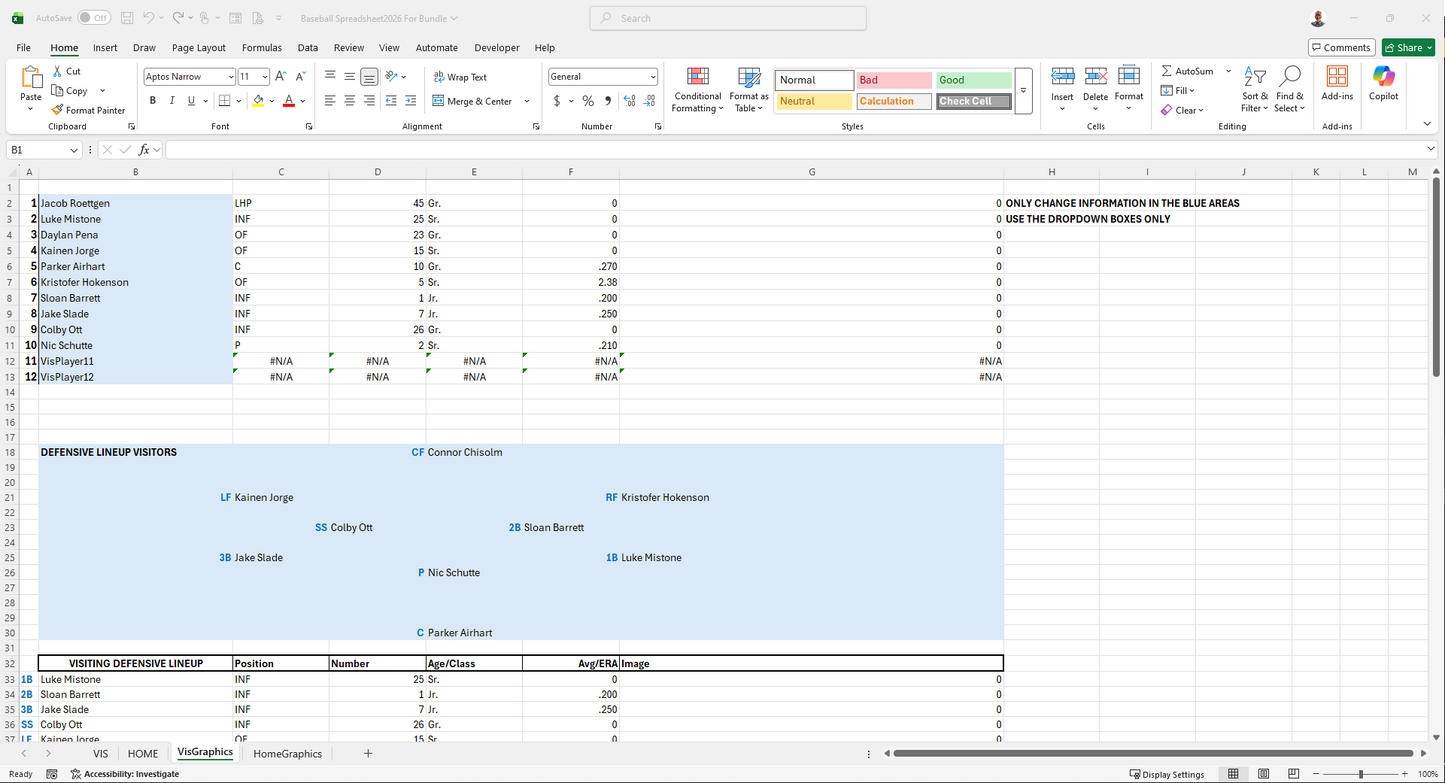Image resolution: width=1445 pixels, height=783 pixels.
Task: Open the number format dropdown
Action: (x=653, y=77)
